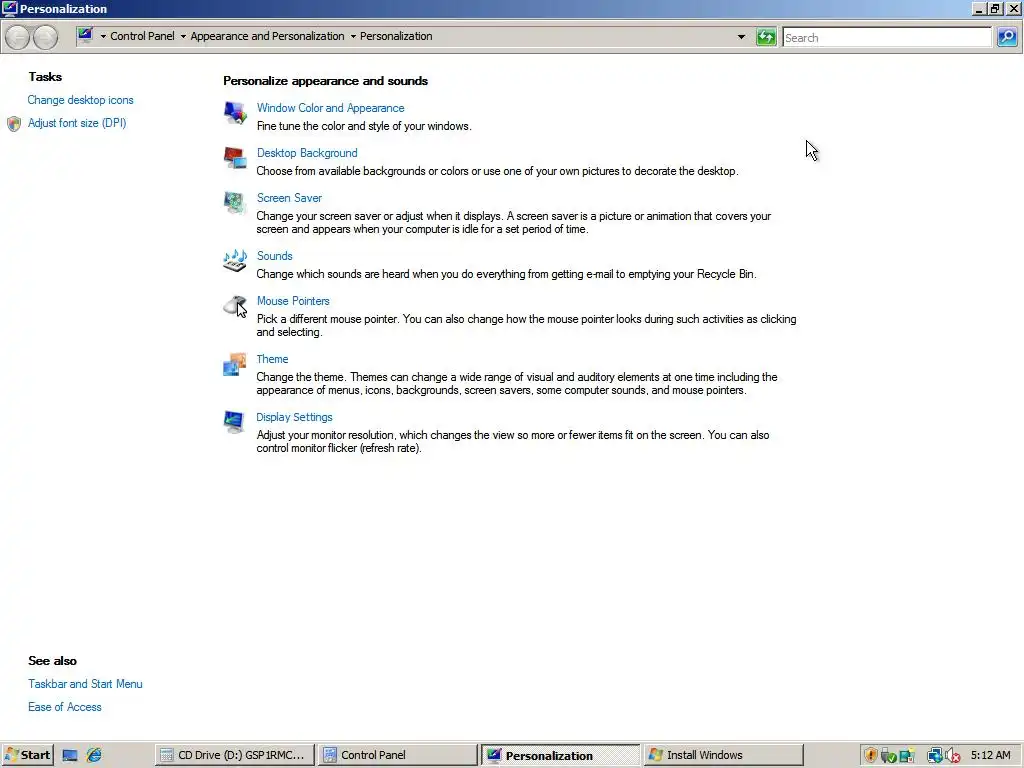This screenshot has height=768, width=1024.
Task: Open Taskbar and Start Menu link
Action: tap(85, 684)
